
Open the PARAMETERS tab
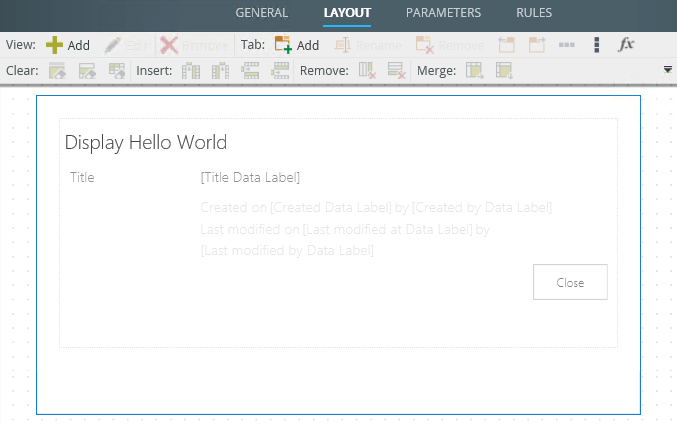(x=443, y=13)
